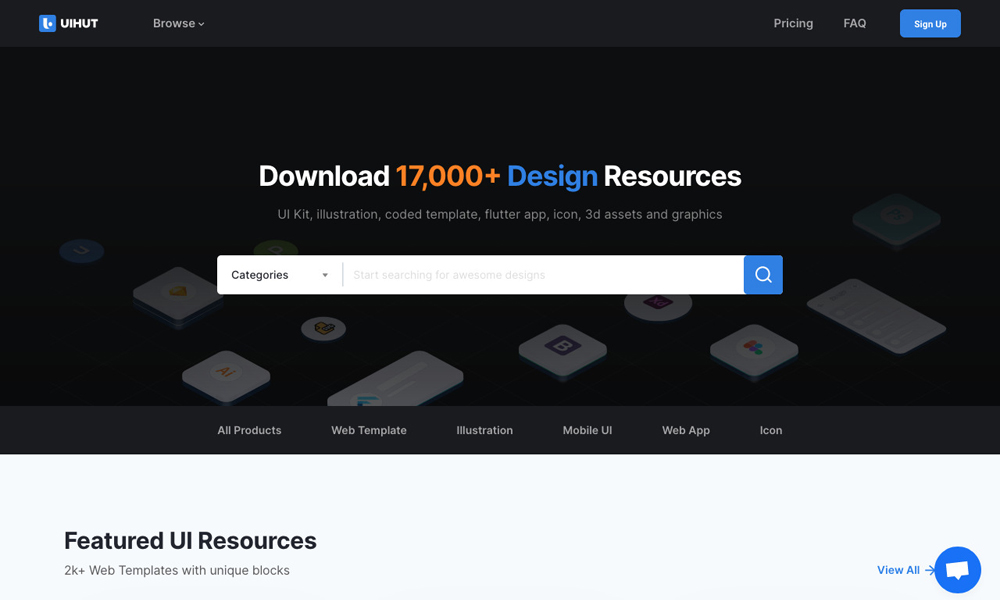The width and height of the screenshot is (1000, 600).
Task: Expand the Browse menu
Action: tap(178, 23)
